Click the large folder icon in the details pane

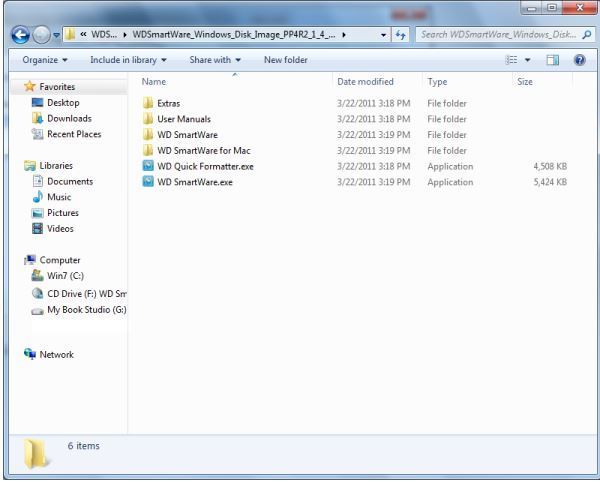(x=36, y=454)
